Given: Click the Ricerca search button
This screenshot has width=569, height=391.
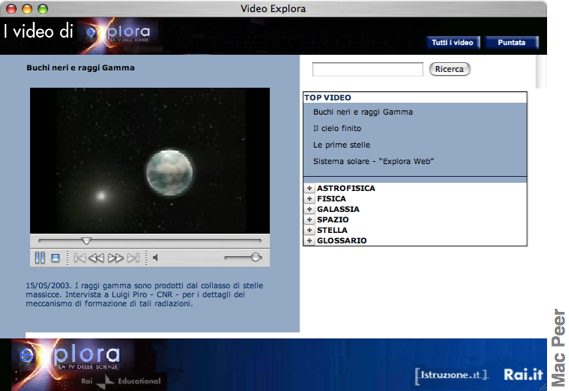Looking at the screenshot, I should pos(449,69).
